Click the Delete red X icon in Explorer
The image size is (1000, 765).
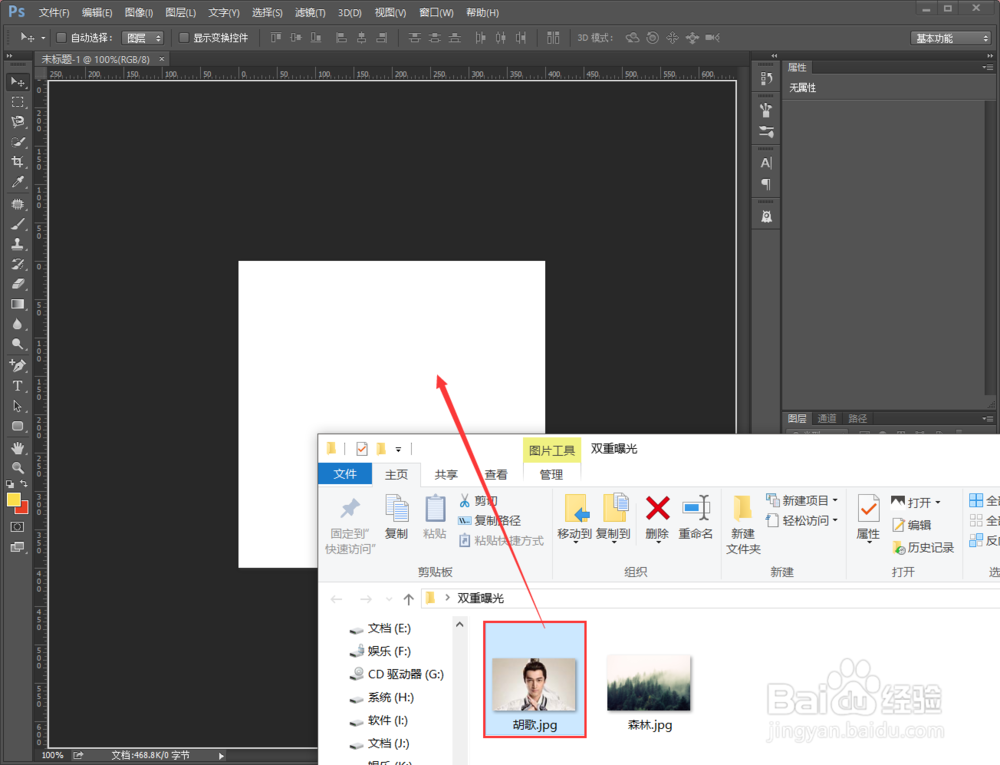click(x=658, y=509)
